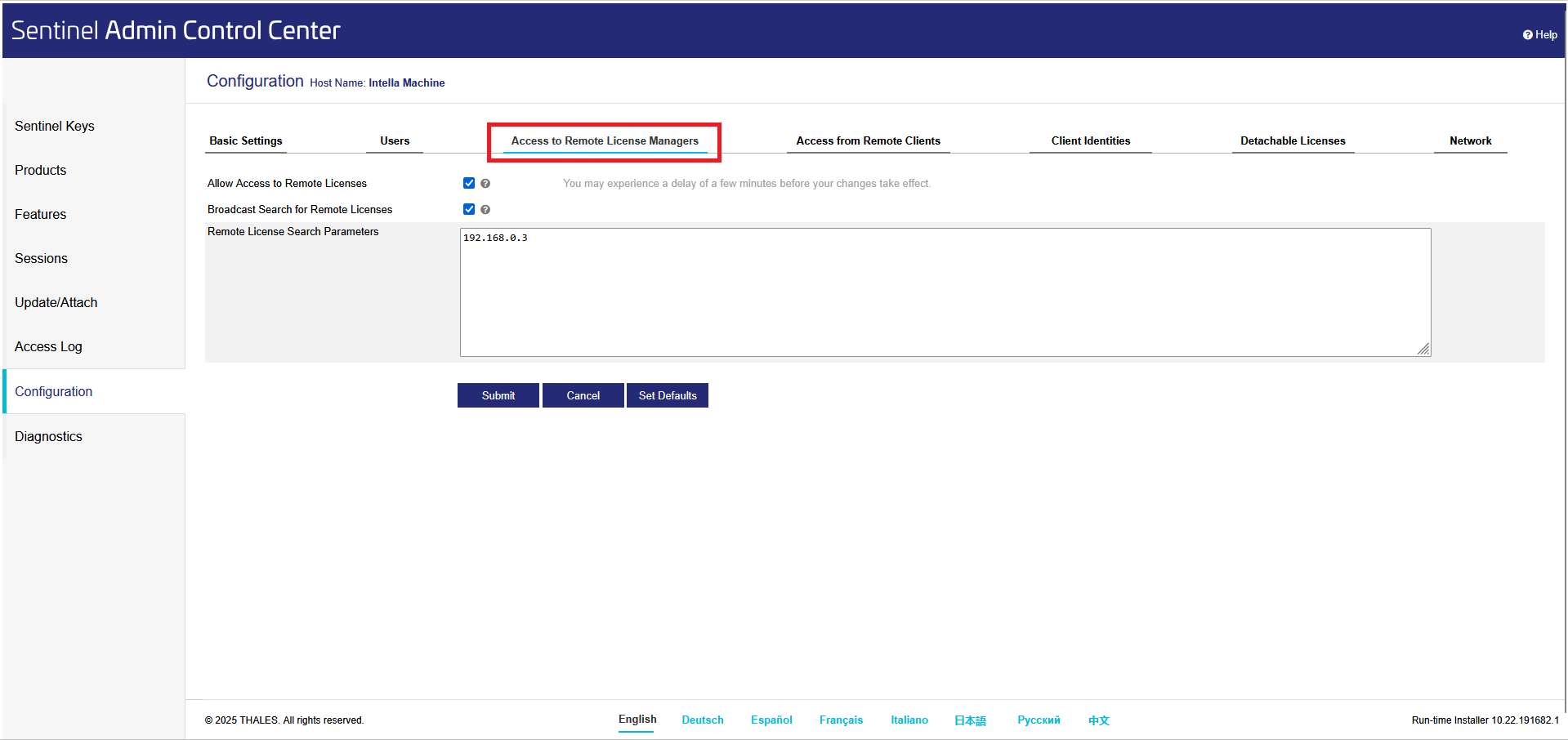Open the Detachable Licenses tab
The image size is (1568, 740).
[x=1293, y=140]
